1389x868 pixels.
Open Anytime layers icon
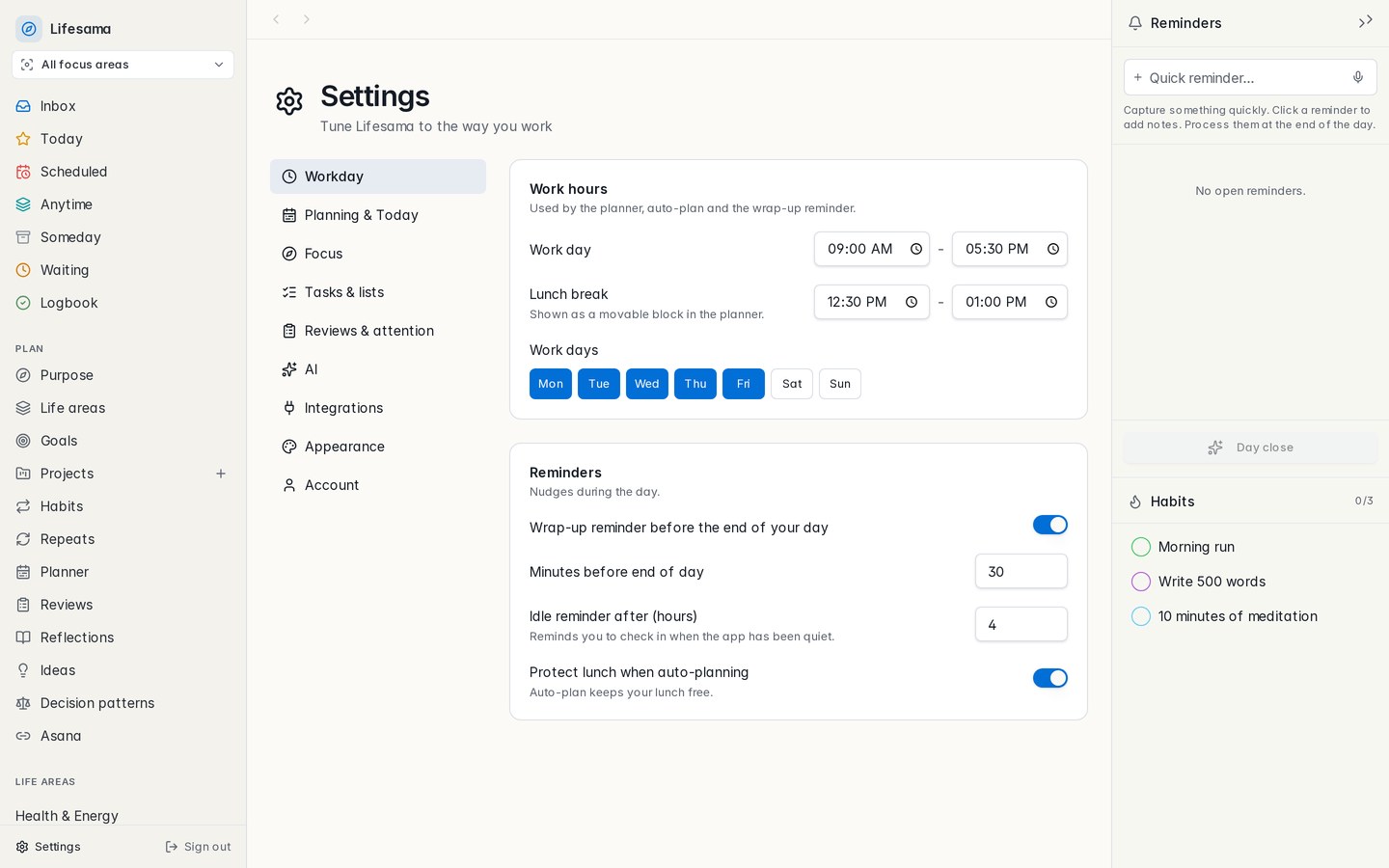click(23, 204)
